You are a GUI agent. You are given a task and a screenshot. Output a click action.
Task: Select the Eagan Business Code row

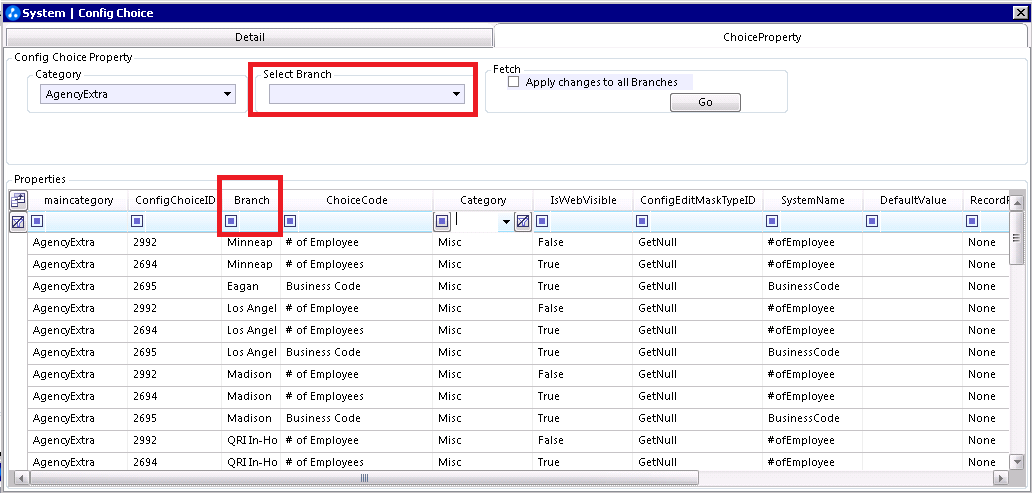pyautogui.click(x=518, y=286)
